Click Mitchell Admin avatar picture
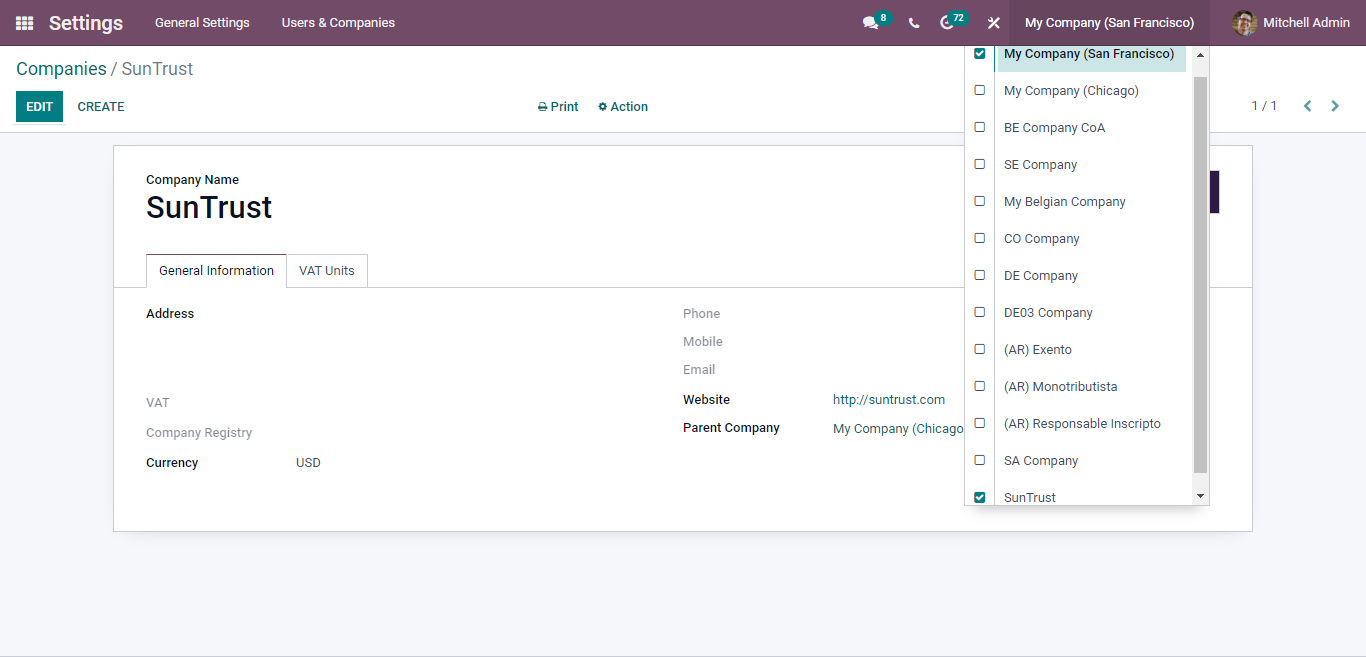The width and height of the screenshot is (1366, 657). pos(1244,23)
